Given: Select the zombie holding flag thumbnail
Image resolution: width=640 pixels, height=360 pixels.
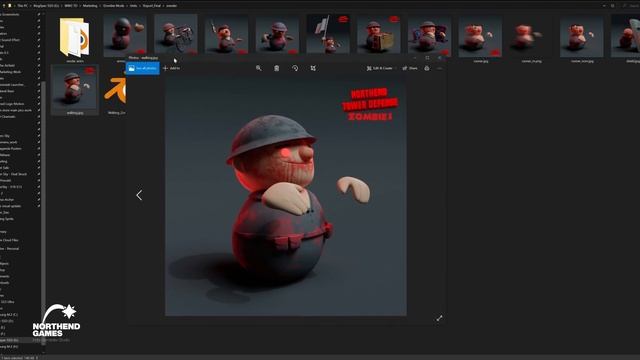Looking at the screenshot, I should (328, 34).
